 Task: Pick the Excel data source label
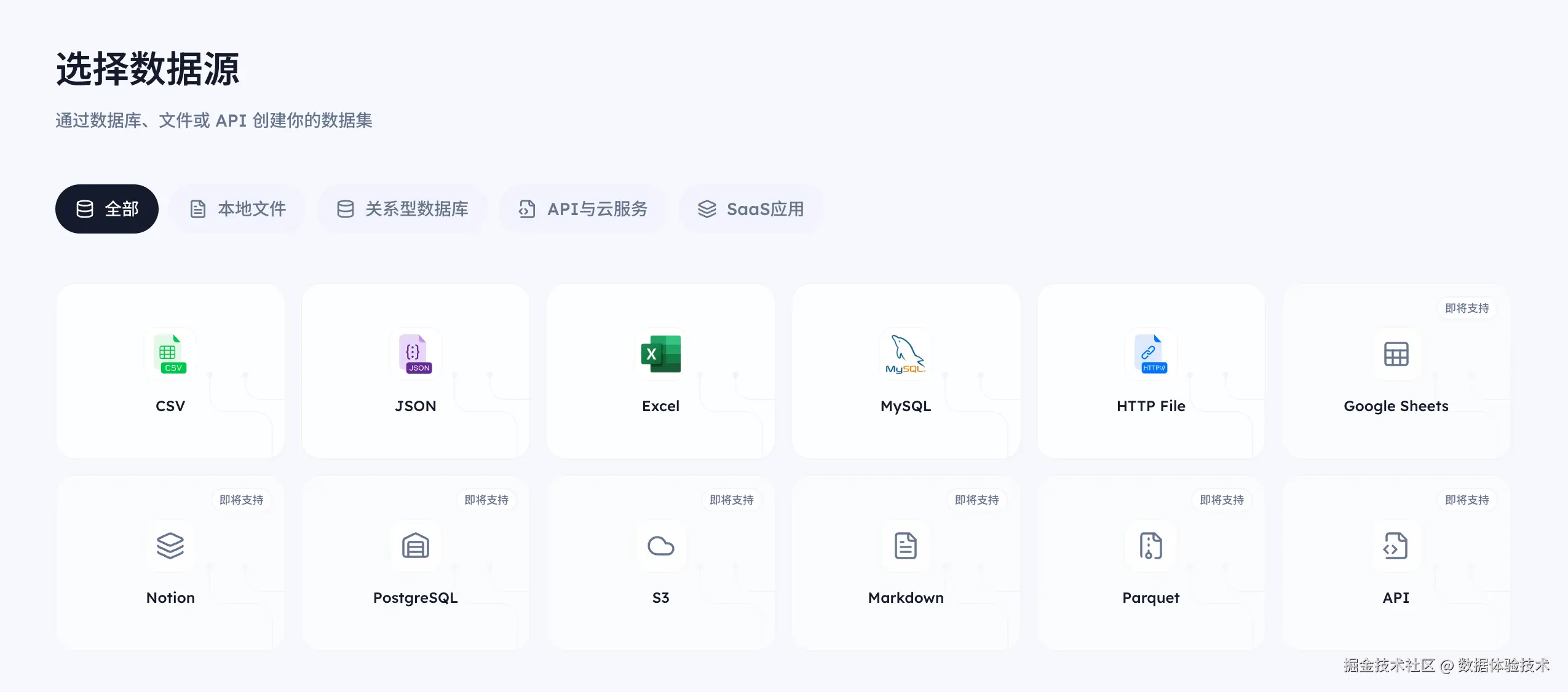pos(661,406)
